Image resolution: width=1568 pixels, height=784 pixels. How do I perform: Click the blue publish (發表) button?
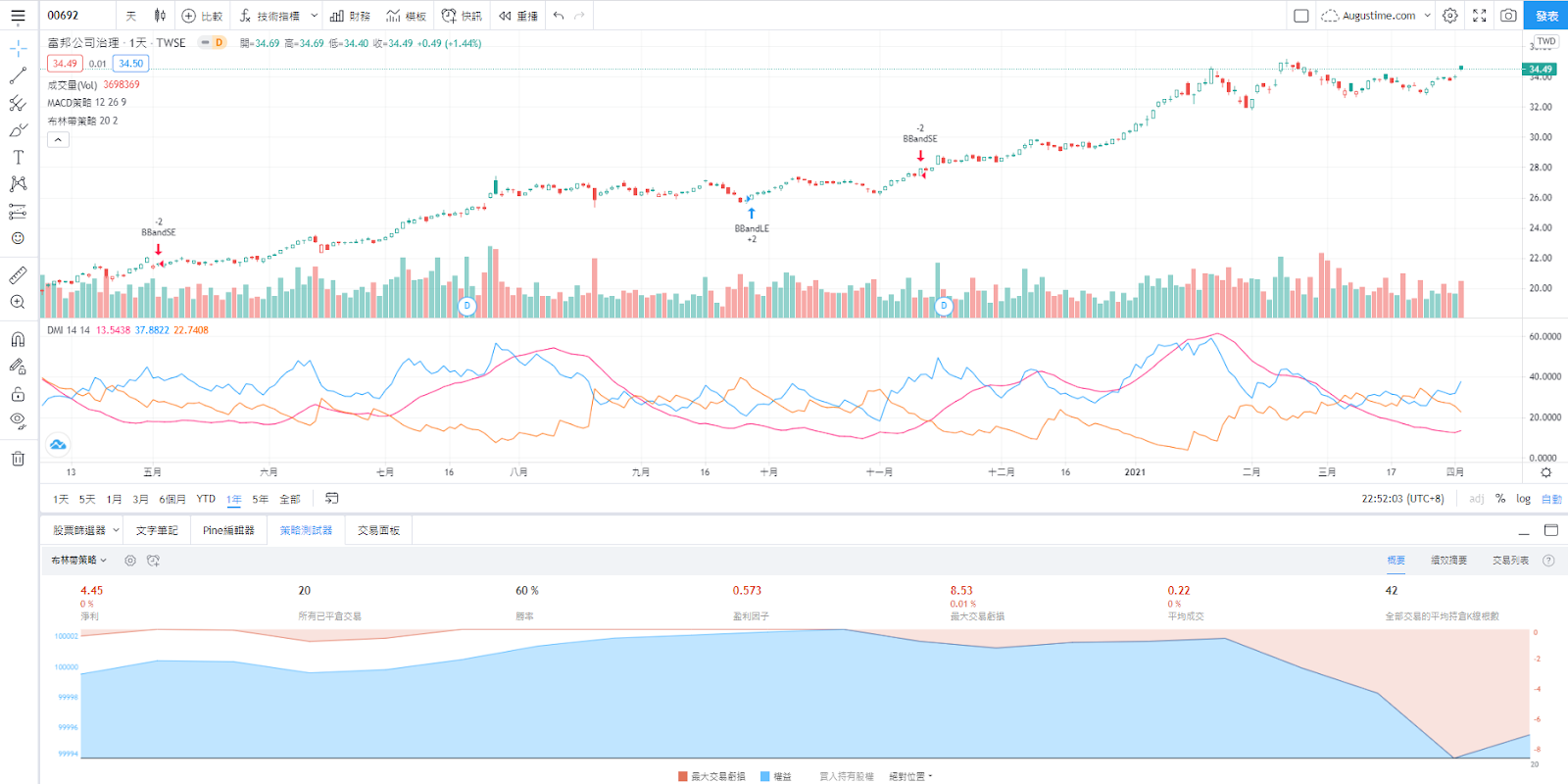pyautogui.click(x=1546, y=16)
